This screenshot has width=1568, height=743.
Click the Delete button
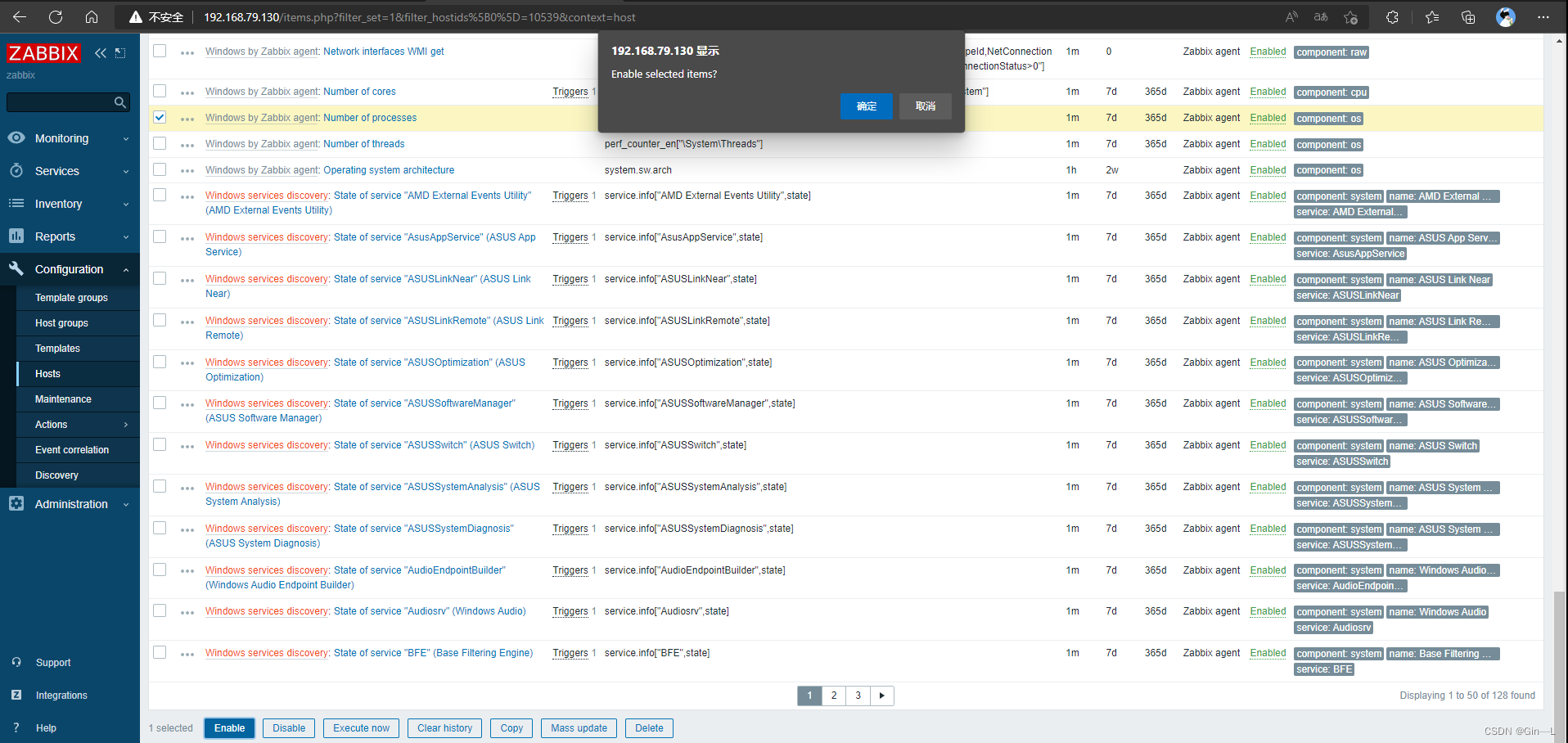click(649, 728)
